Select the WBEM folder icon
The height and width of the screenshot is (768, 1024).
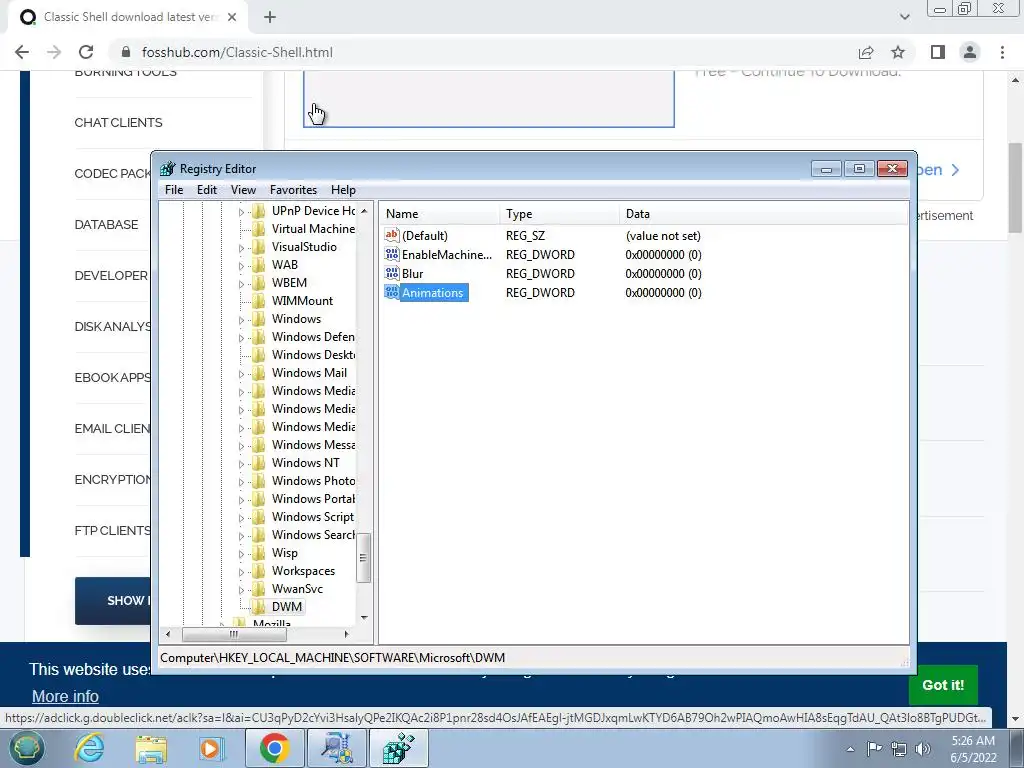coord(259,283)
